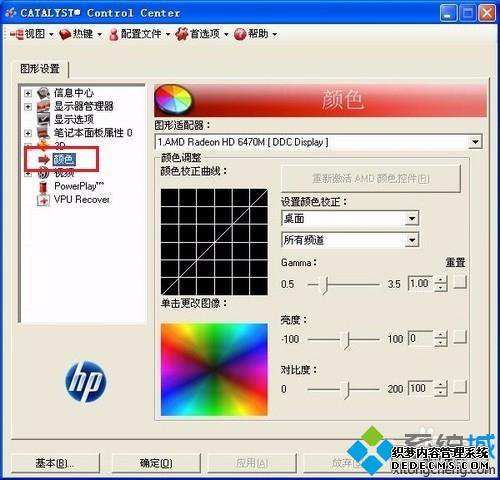Click the 显示器管理器 tree icon
500x480 pixels.
43,107
